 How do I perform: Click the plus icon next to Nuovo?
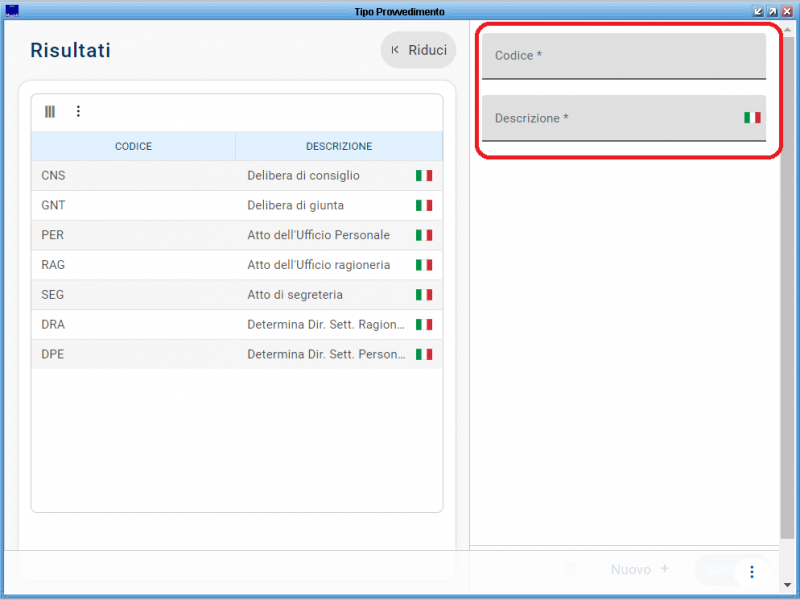pos(664,568)
